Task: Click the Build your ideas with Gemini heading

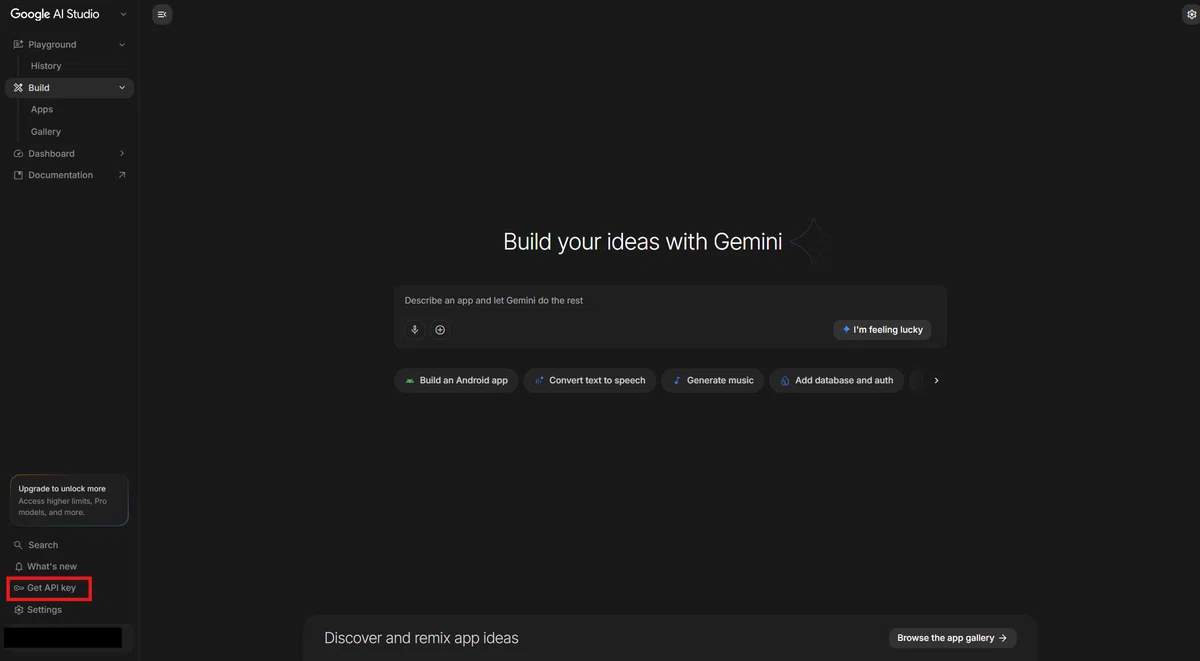Action: [642, 241]
